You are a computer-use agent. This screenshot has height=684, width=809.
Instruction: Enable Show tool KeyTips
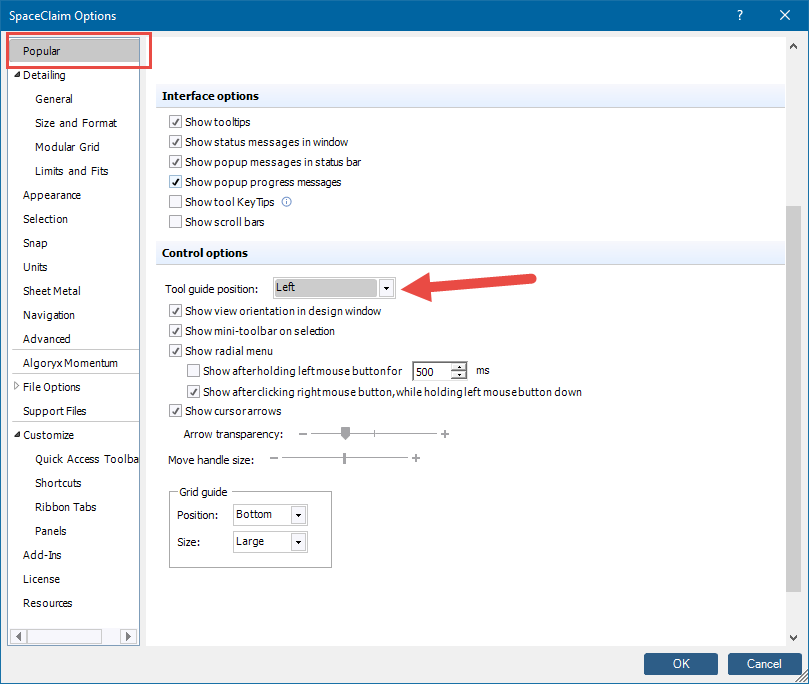[x=175, y=202]
